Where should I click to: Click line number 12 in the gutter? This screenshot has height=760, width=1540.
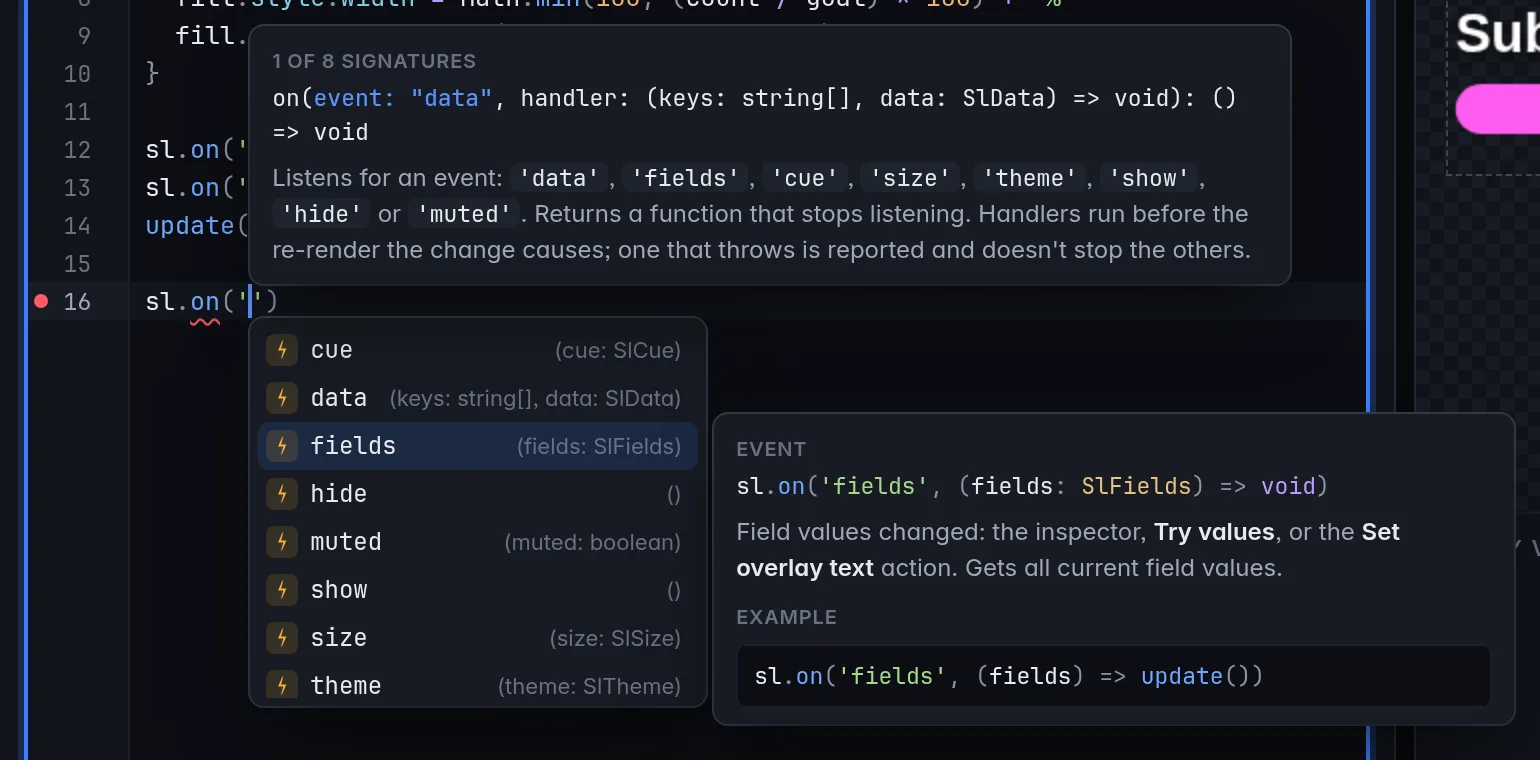[77, 150]
